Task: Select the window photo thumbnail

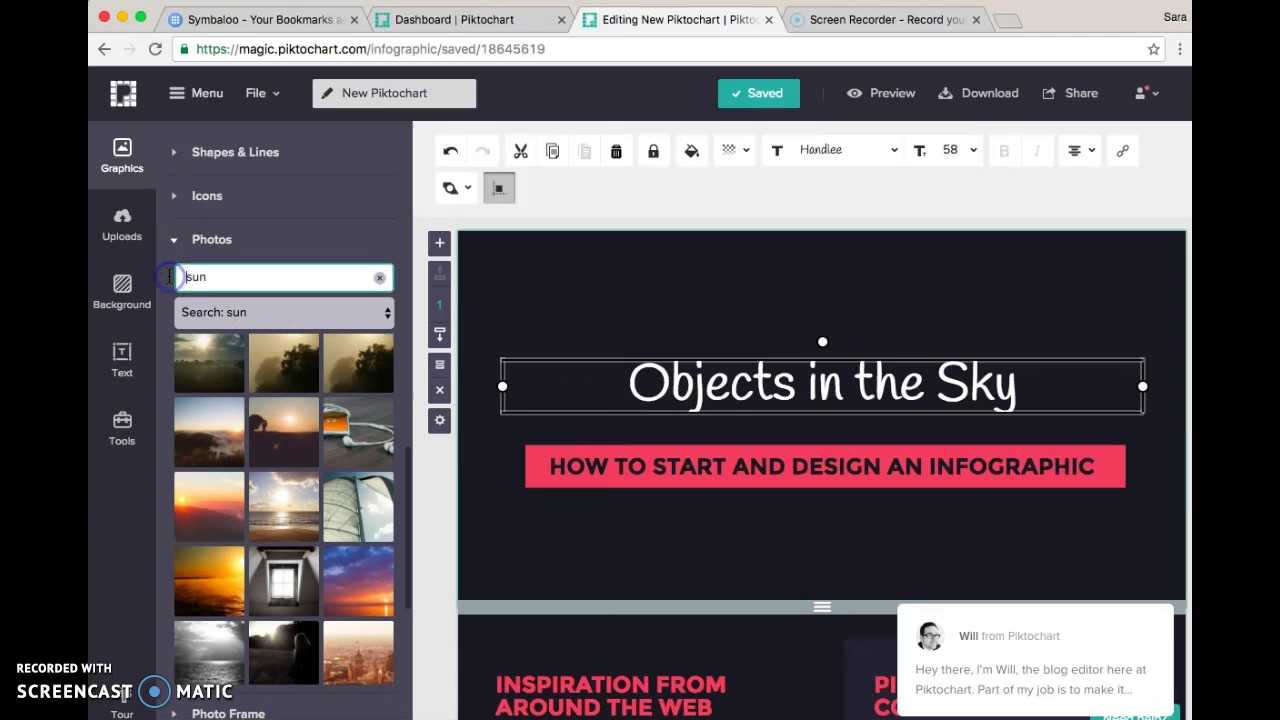Action: [x=284, y=580]
